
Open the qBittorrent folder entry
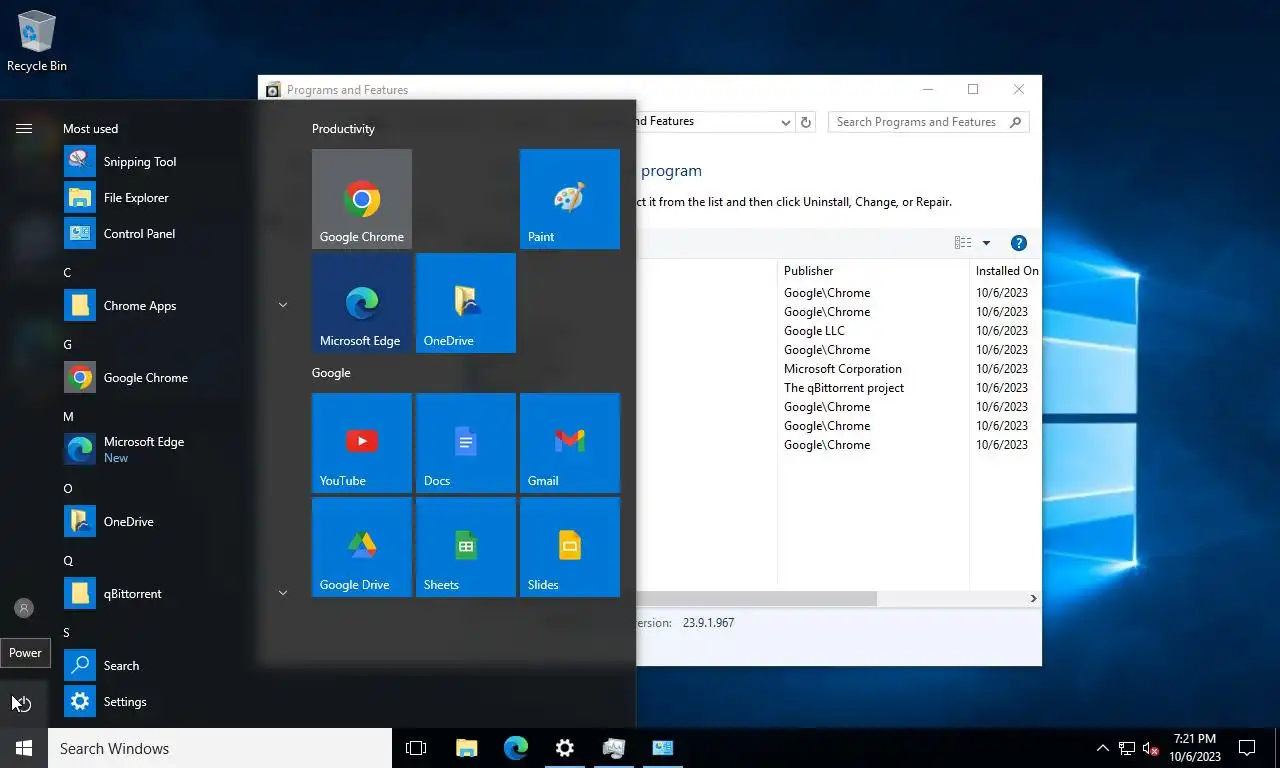pos(175,594)
